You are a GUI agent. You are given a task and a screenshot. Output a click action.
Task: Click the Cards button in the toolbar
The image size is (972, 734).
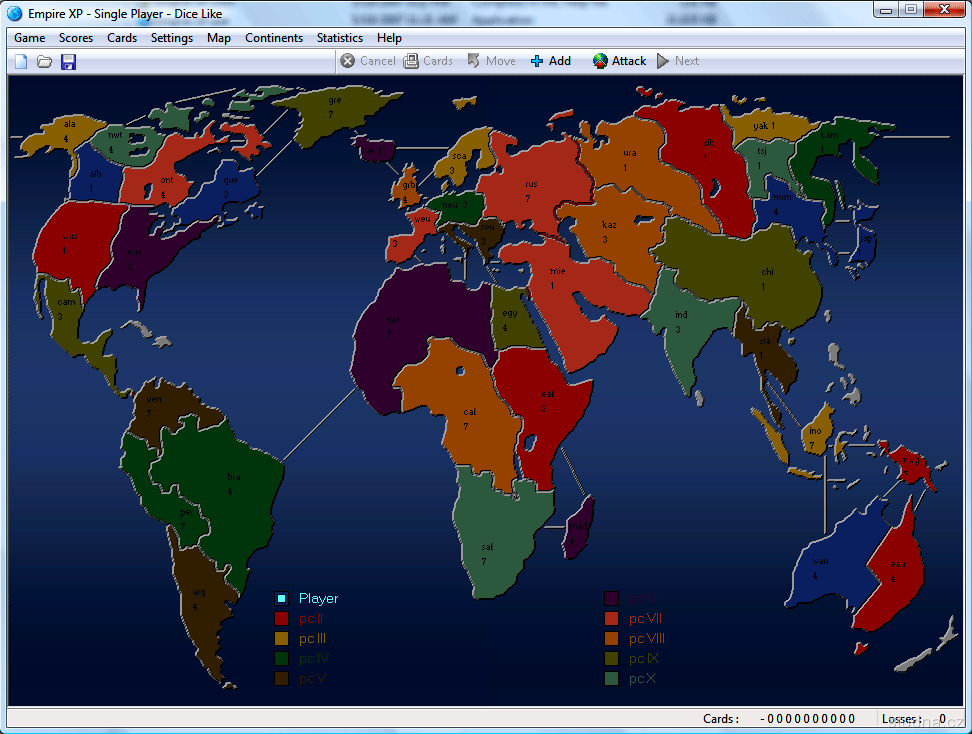coord(428,61)
